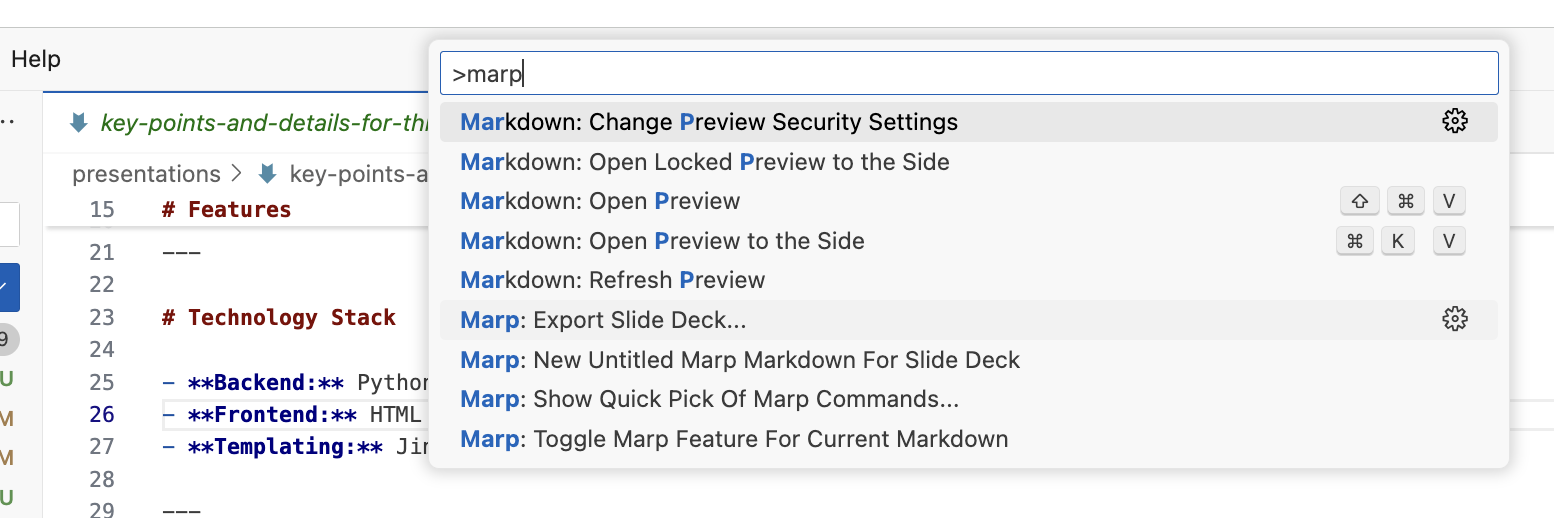Screen dimensions: 1554x518
Task: Select Markdown: Change Preview Security Settings command
Action: [708, 122]
